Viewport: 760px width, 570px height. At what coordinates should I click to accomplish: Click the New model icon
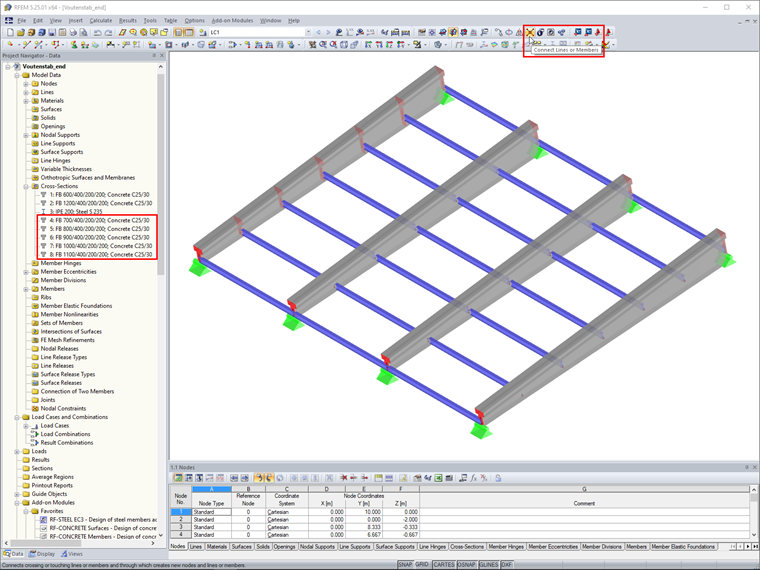pyautogui.click(x=10, y=32)
